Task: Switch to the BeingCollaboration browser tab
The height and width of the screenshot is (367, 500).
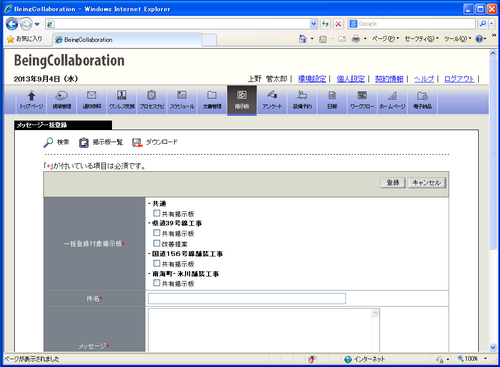Action: tap(127, 40)
